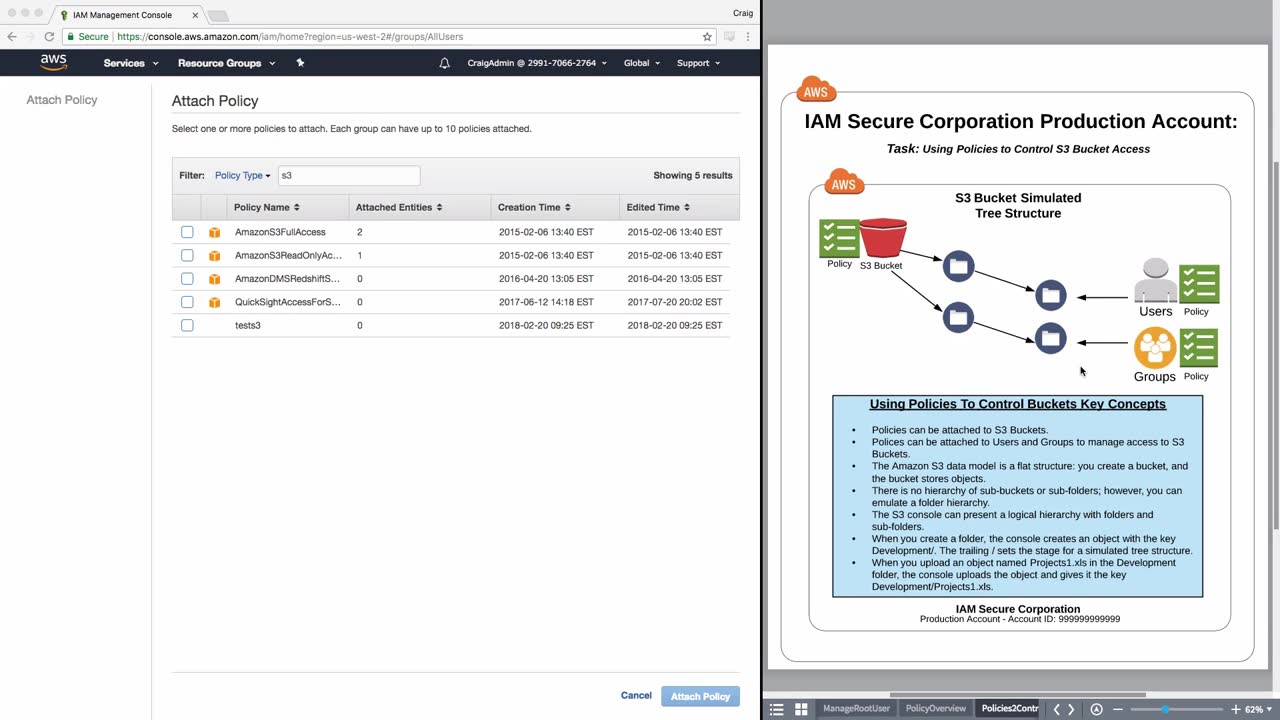Switch to the ManageRootUser tab
The image size is (1280, 720).
click(856, 709)
